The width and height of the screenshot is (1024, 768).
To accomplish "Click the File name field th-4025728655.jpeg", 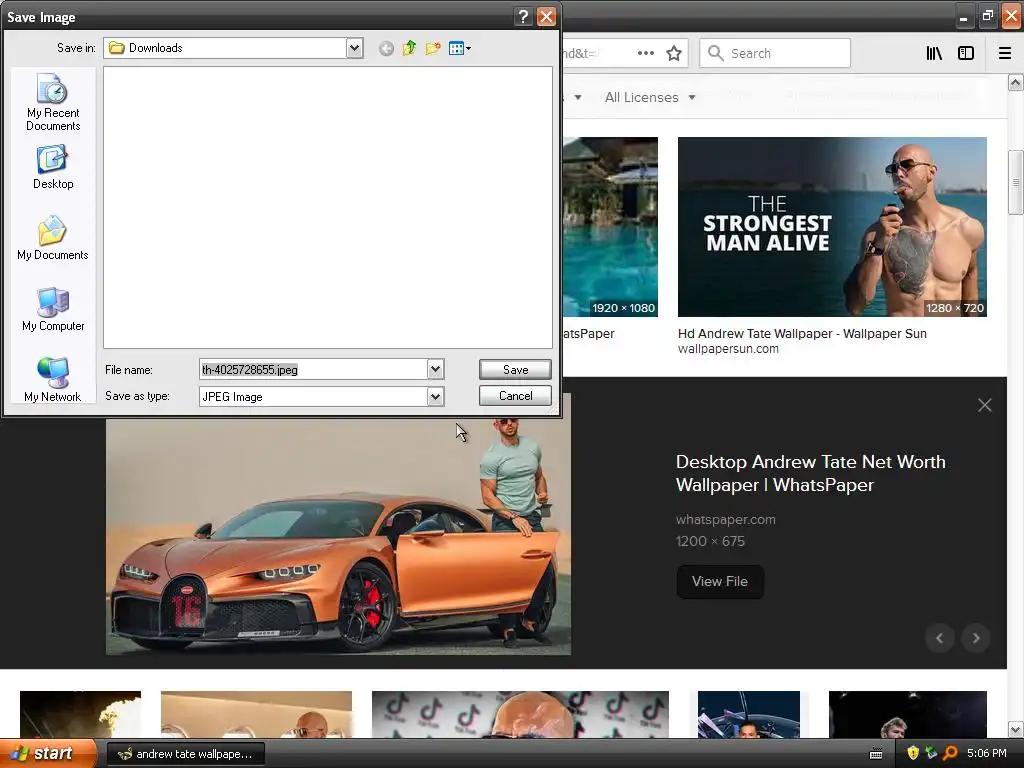I will click(x=313, y=370).
